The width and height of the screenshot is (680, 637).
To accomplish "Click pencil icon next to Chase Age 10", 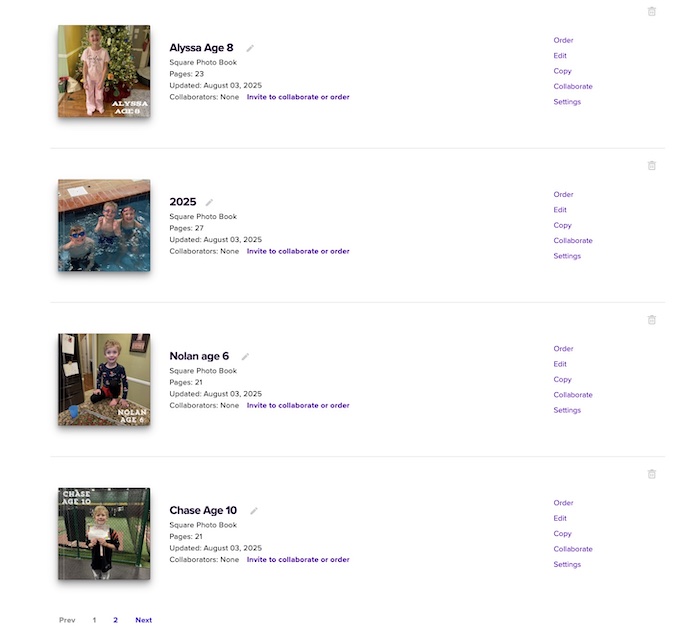I will coord(254,511).
